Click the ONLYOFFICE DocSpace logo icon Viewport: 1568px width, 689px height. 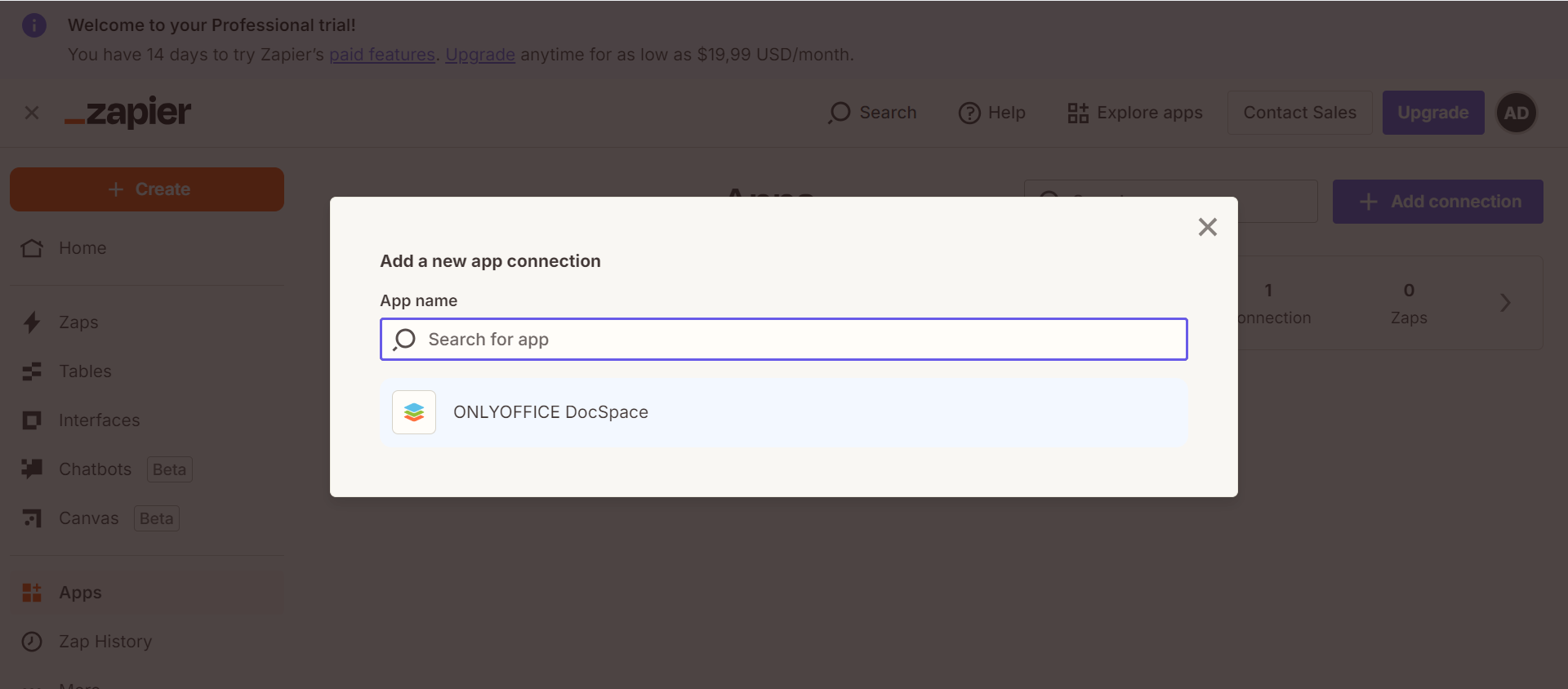pyautogui.click(x=414, y=412)
